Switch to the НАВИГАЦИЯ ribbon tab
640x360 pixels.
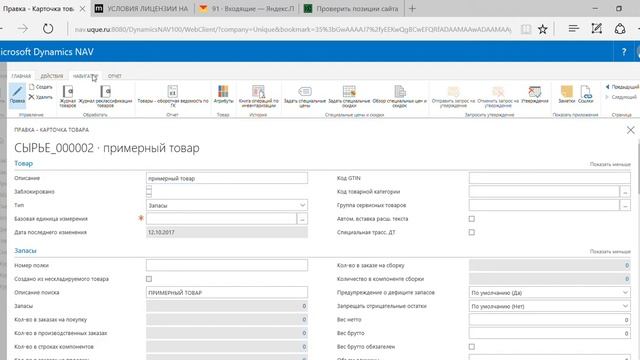pos(85,76)
